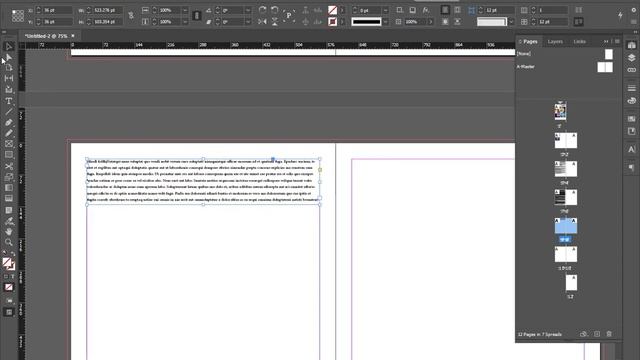Select the Line tool
The height and width of the screenshot is (360, 640).
(x=9, y=111)
